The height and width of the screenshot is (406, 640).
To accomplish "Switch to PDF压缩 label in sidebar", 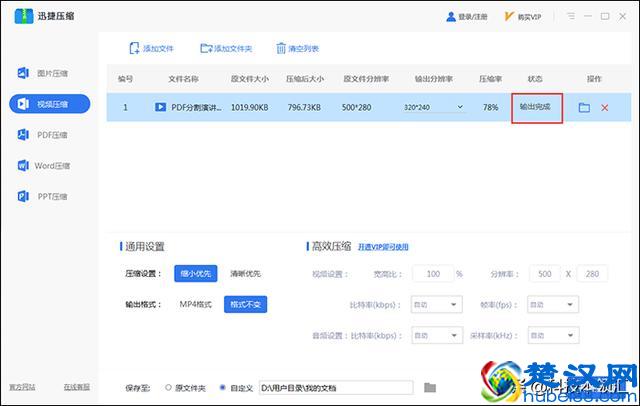I will (52, 135).
